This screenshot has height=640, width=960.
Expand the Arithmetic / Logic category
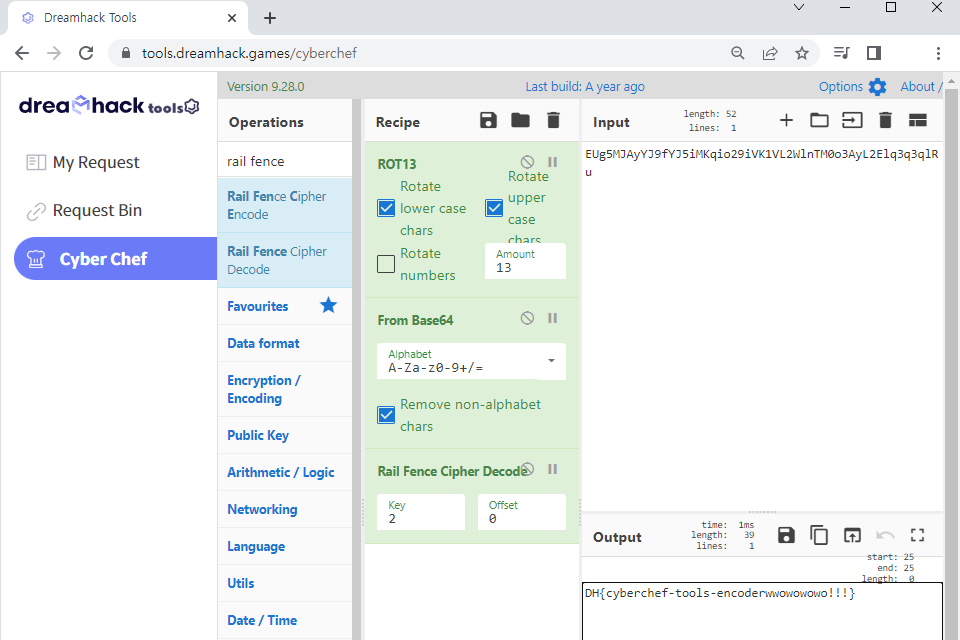[x=285, y=472]
